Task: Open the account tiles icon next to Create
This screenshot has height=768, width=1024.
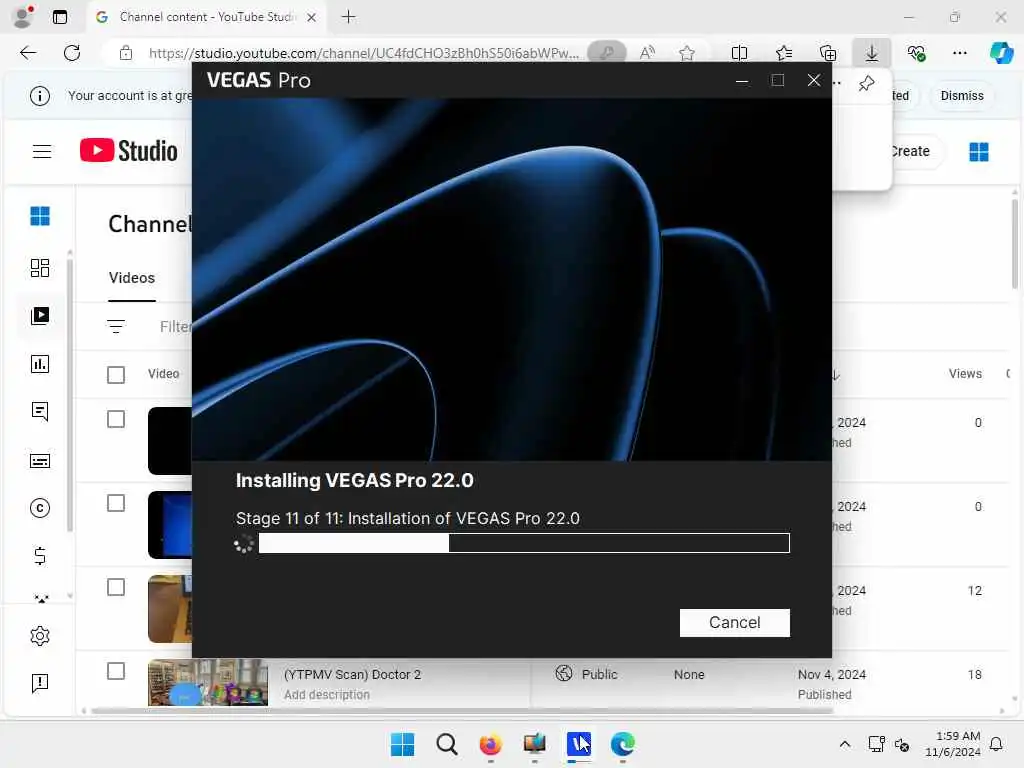Action: tap(978, 152)
